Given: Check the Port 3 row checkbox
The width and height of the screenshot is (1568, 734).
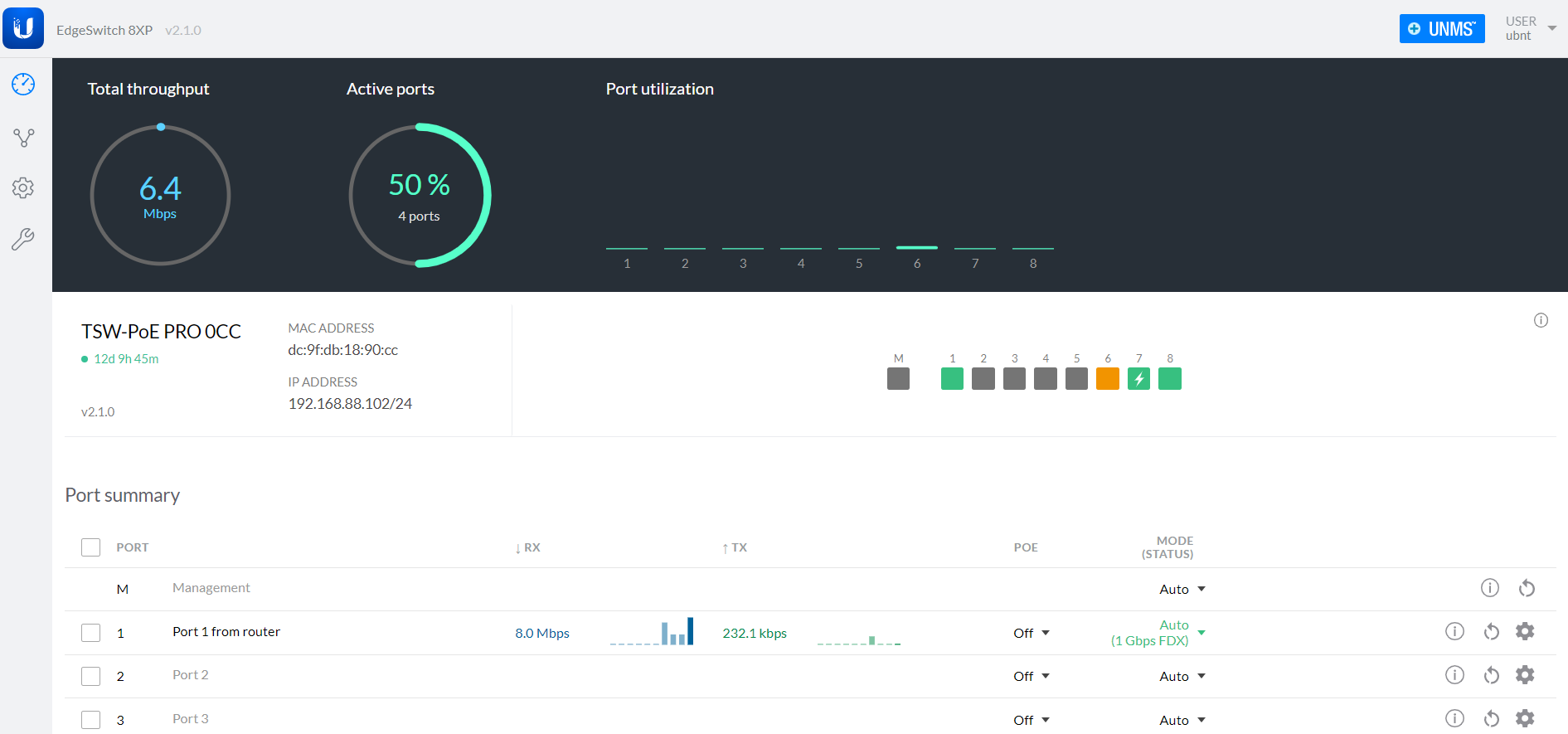Looking at the screenshot, I should [x=90, y=720].
